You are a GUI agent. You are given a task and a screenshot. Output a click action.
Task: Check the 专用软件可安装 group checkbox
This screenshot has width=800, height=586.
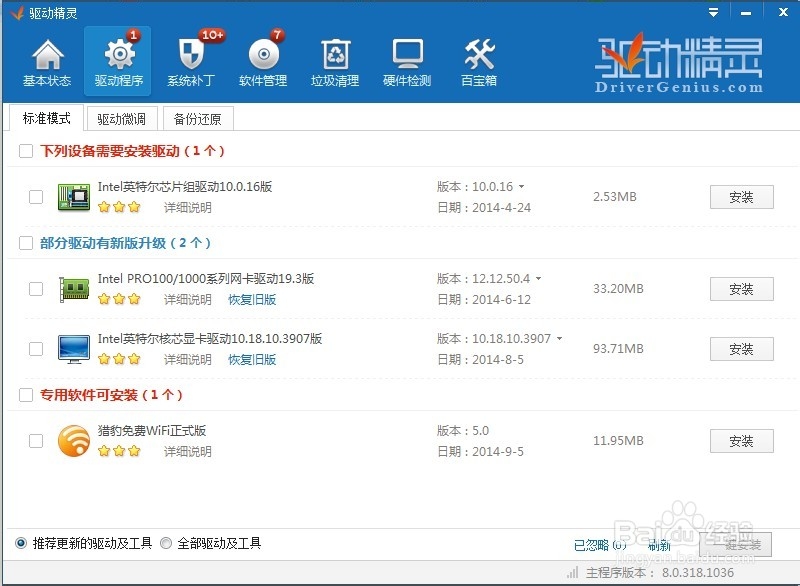(26, 395)
